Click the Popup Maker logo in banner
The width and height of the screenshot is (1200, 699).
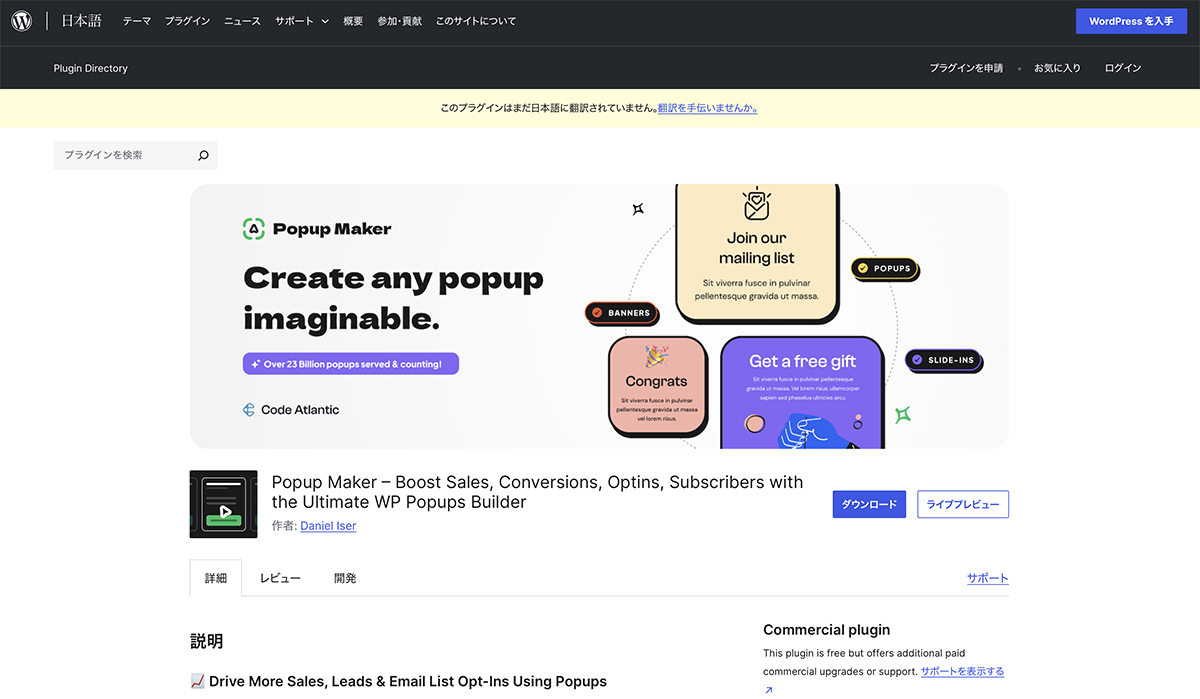click(x=317, y=229)
